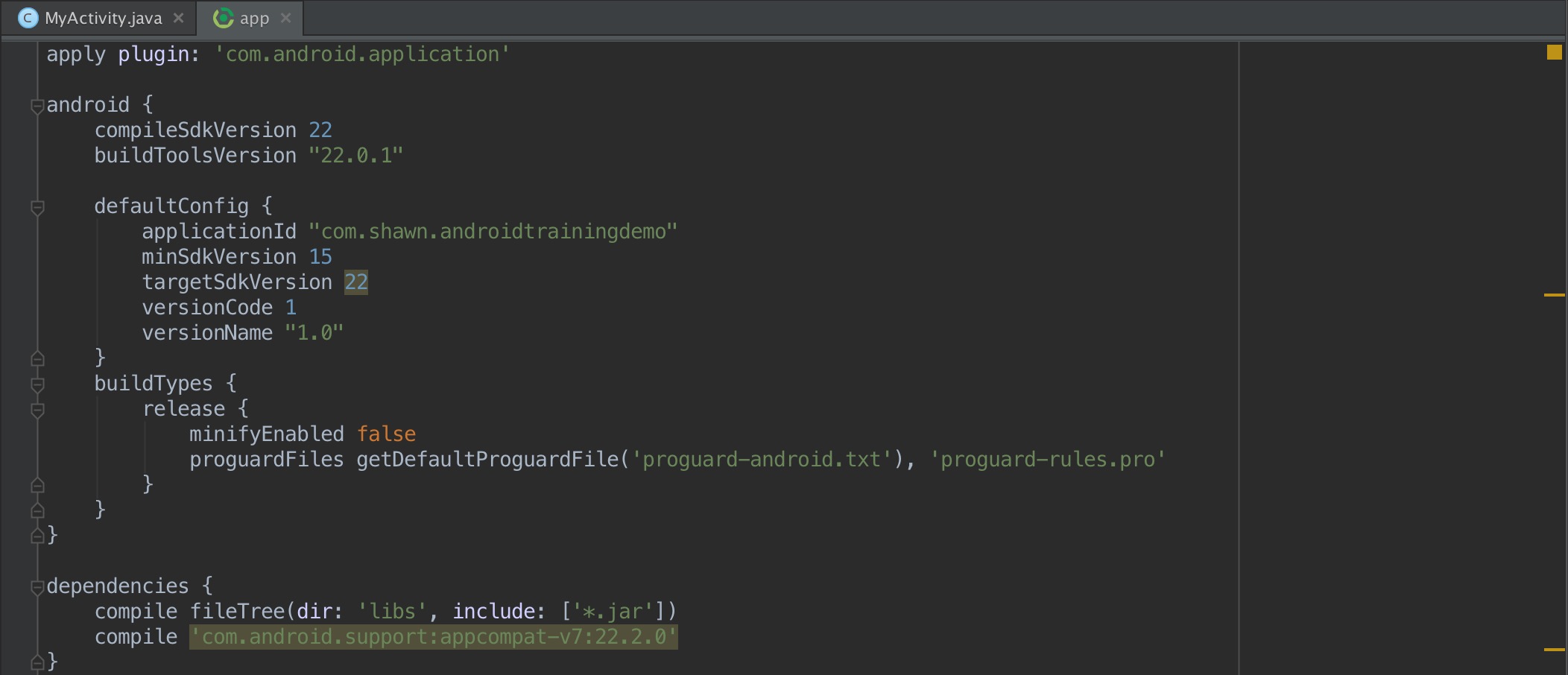Close the app tab
This screenshot has width=1568, height=675.
click(x=285, y=18)
